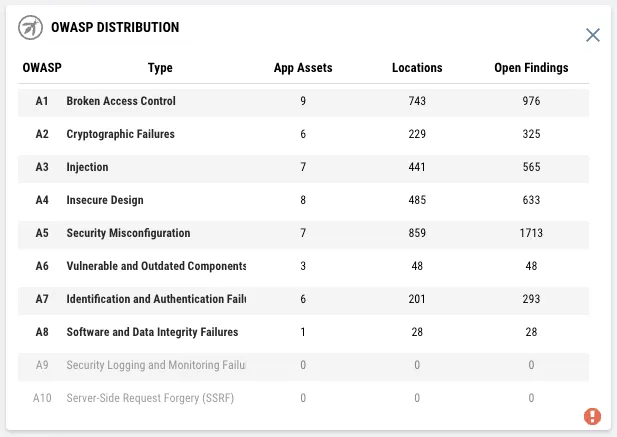Click the 229 locations value
617x437 pixels.
(417, 134)
